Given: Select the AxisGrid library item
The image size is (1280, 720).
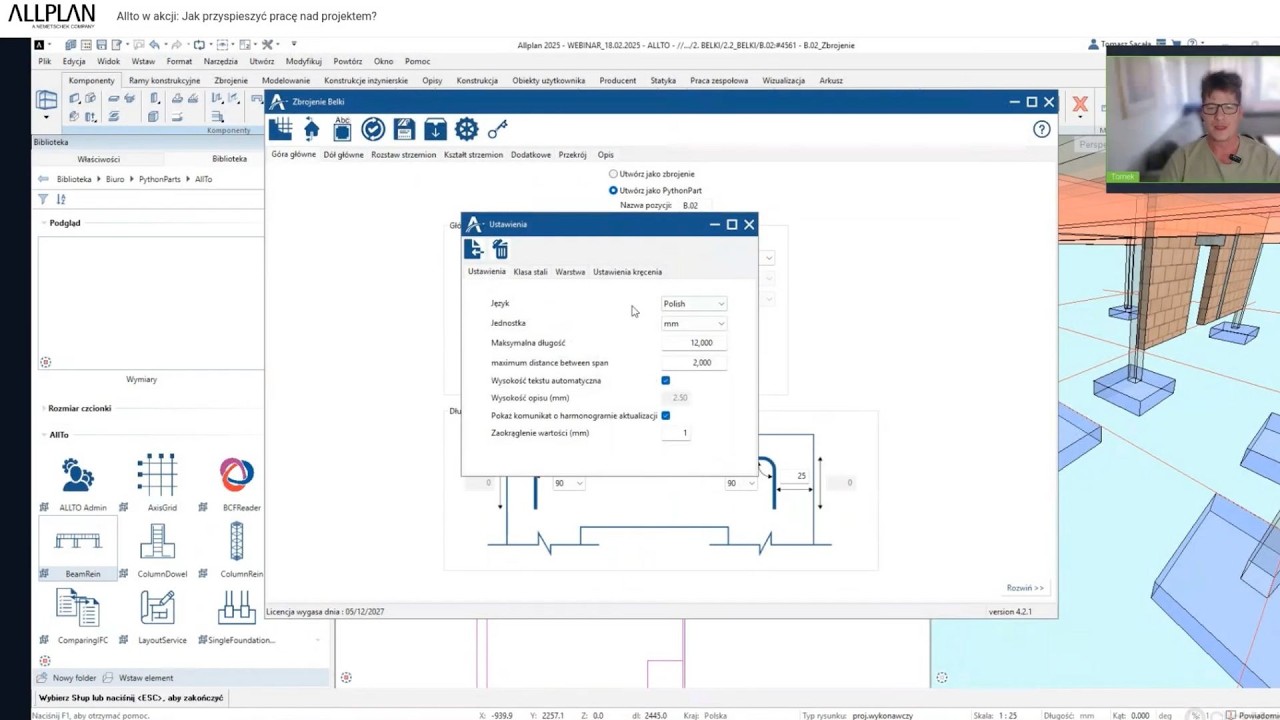Looking at the screenshot, I should [157, 485].
